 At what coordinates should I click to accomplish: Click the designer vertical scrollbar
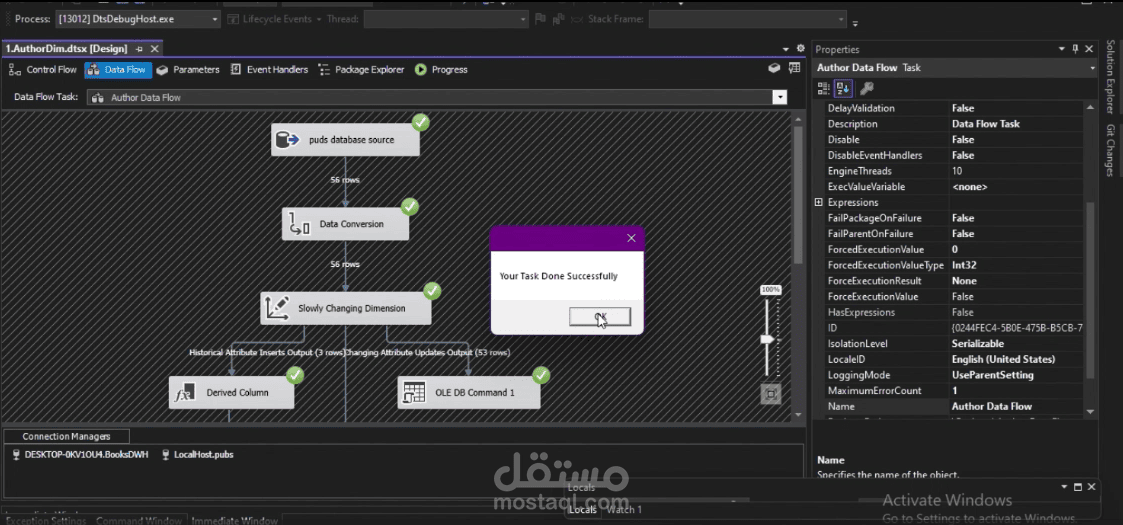coord(799,193)
